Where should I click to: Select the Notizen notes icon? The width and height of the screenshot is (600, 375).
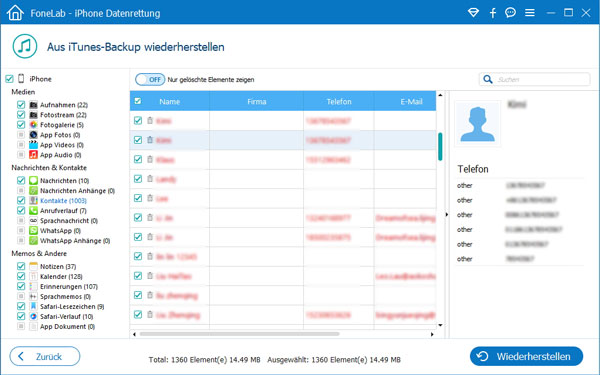click(33, 266)
